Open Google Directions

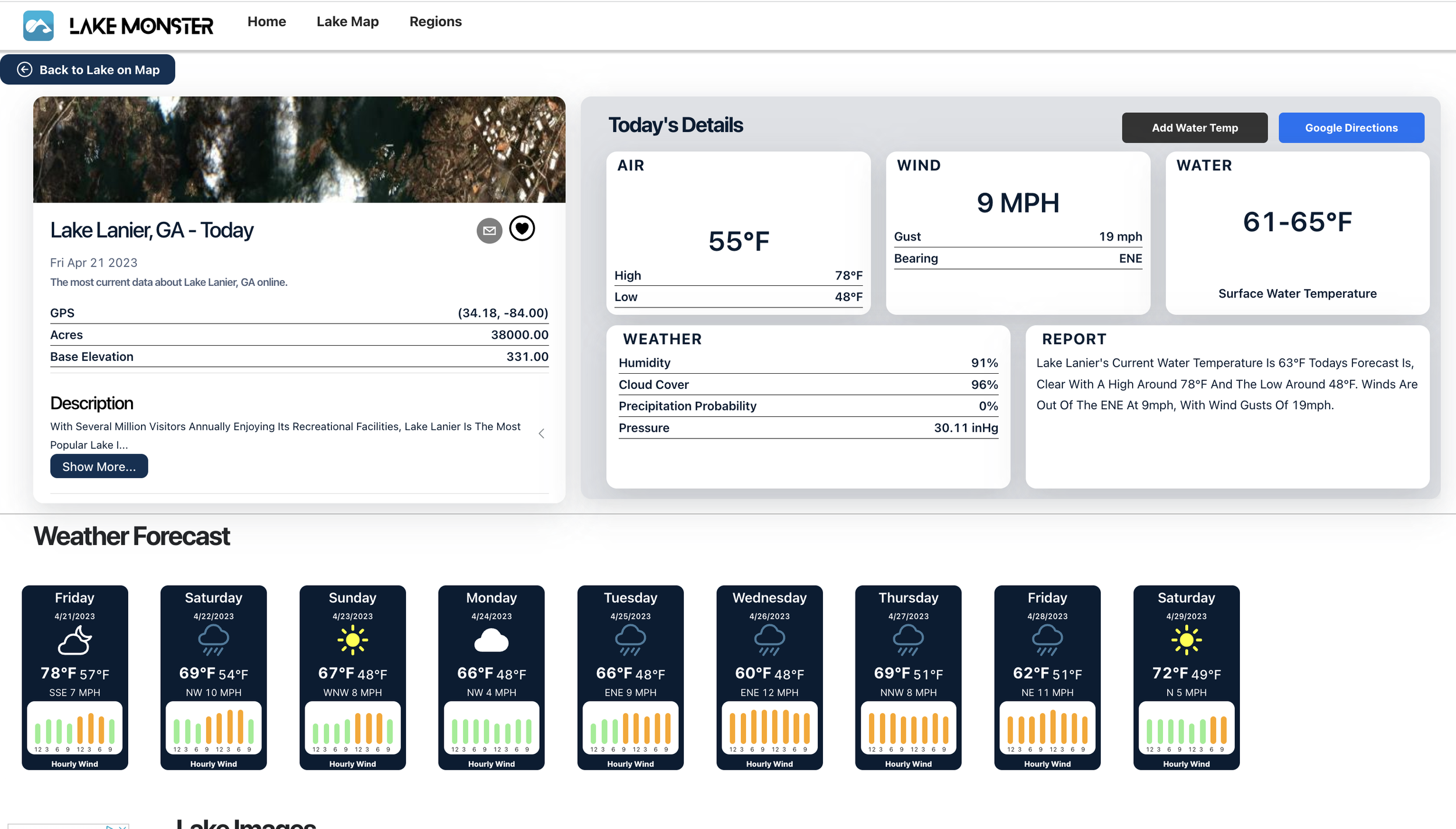point(1351,127)
